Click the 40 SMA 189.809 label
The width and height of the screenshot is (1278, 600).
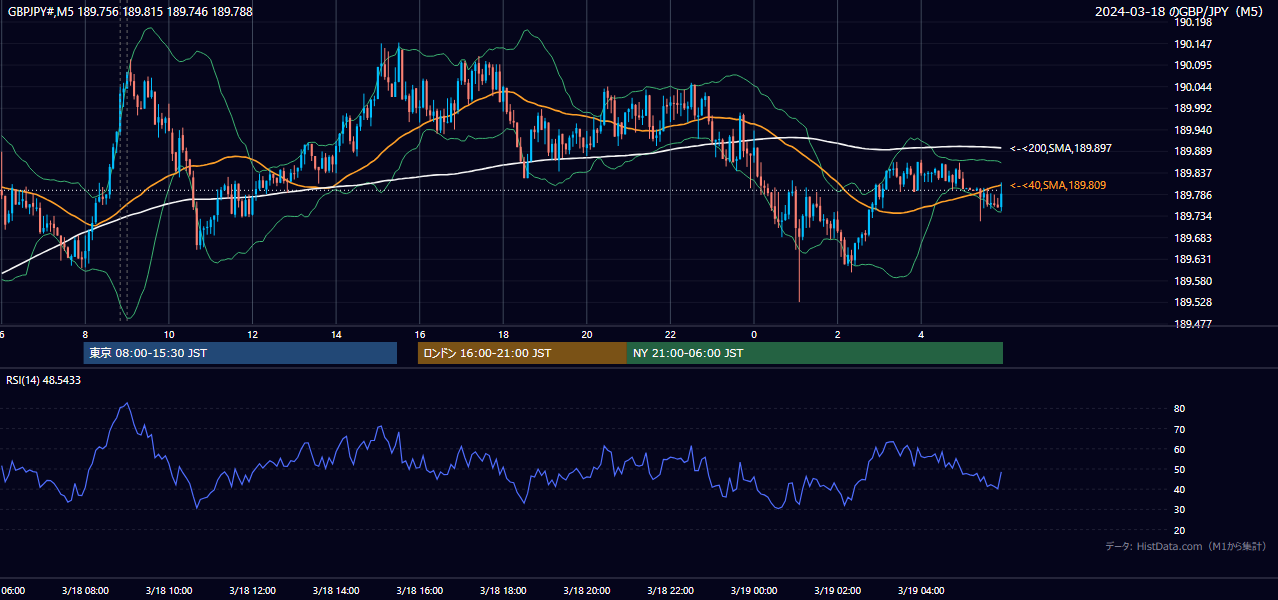click(x=1058, y=185)
